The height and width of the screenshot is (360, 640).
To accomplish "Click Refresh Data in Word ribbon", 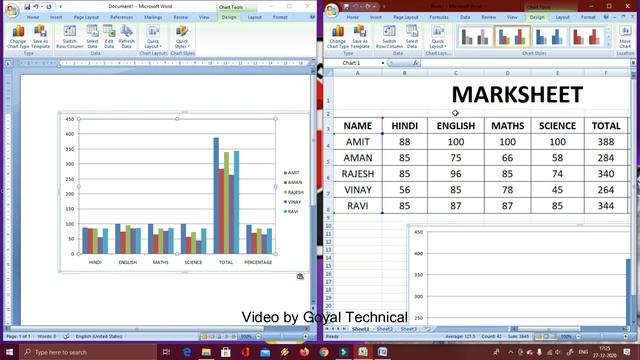I will pyautogui.click(x=127, y=37).
